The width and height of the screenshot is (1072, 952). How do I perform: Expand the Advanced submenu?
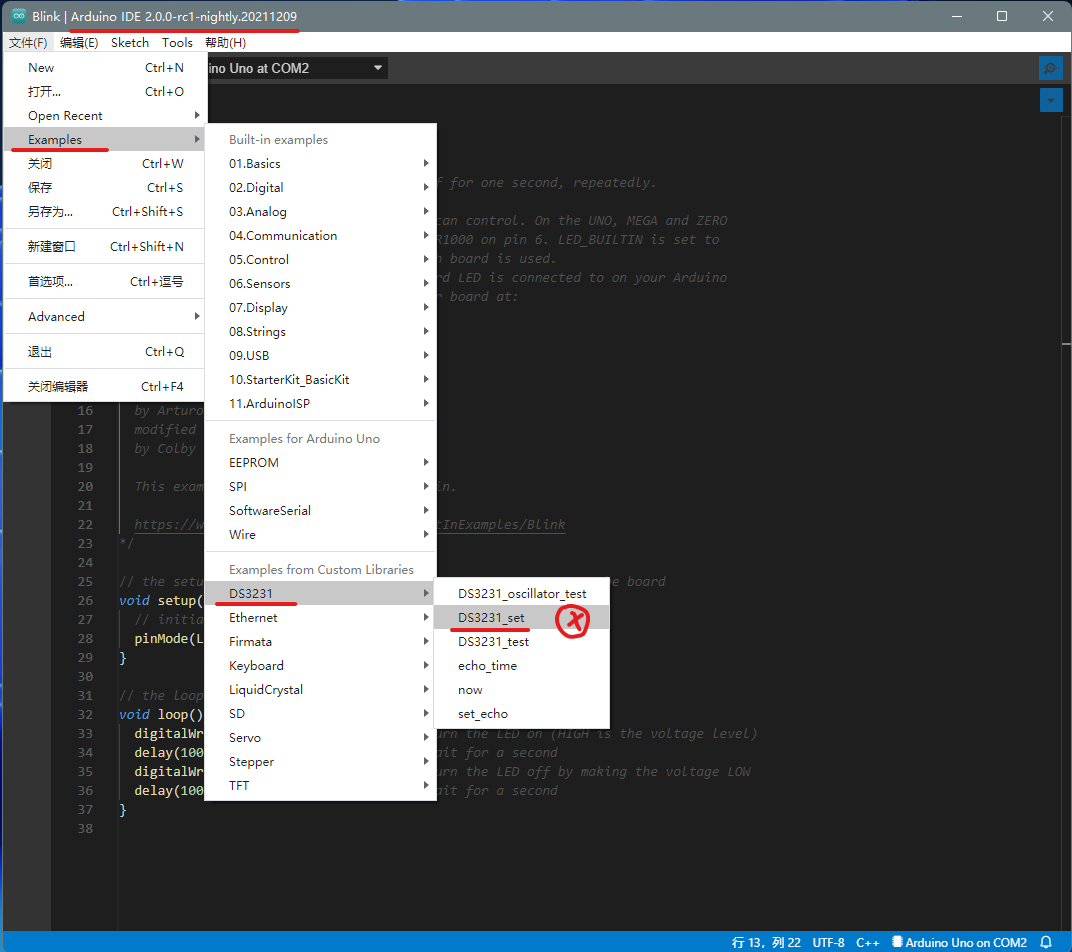[x=55, y=316]
